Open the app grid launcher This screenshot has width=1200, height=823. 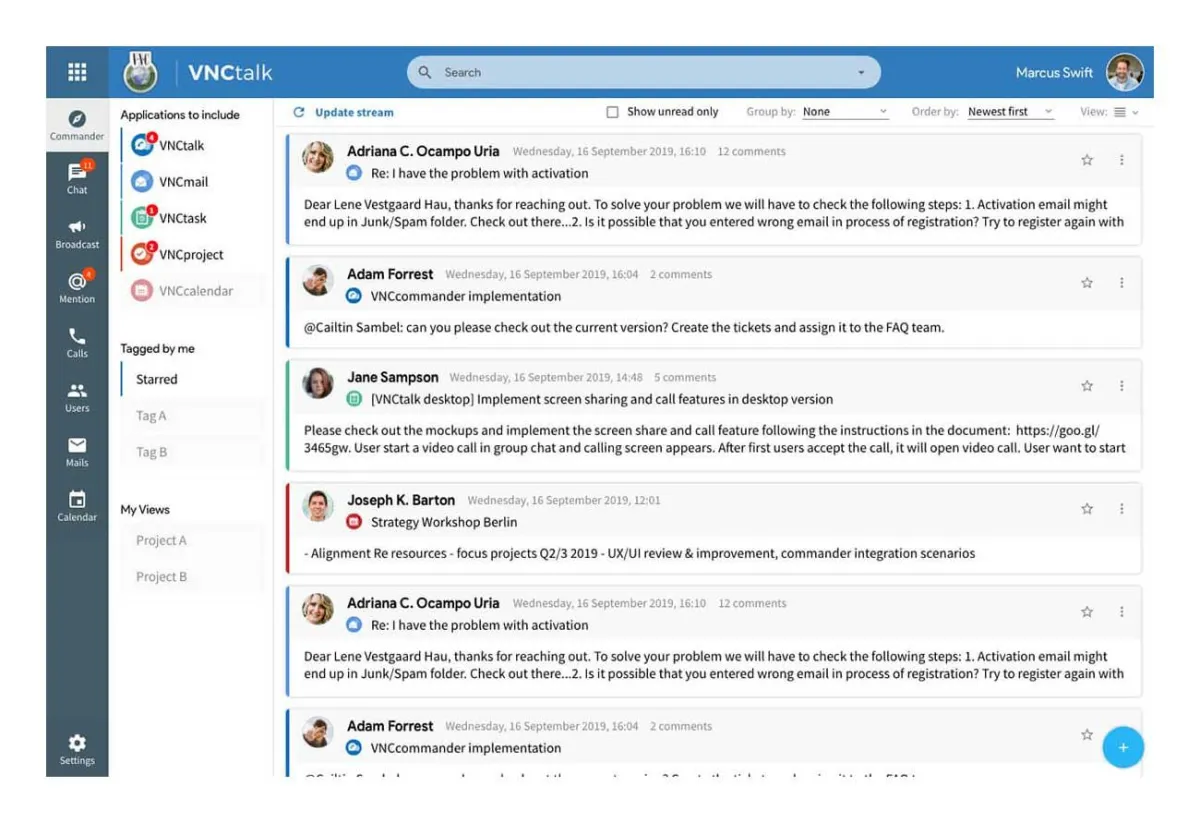point(76,71)
